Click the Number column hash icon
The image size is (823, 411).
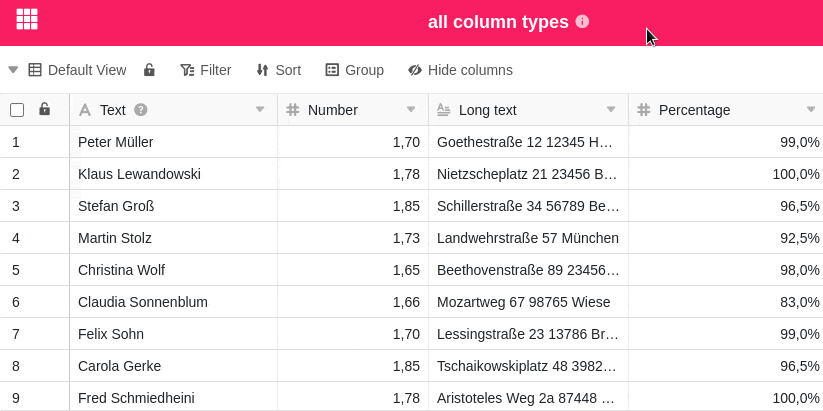[x=293, y=110]
